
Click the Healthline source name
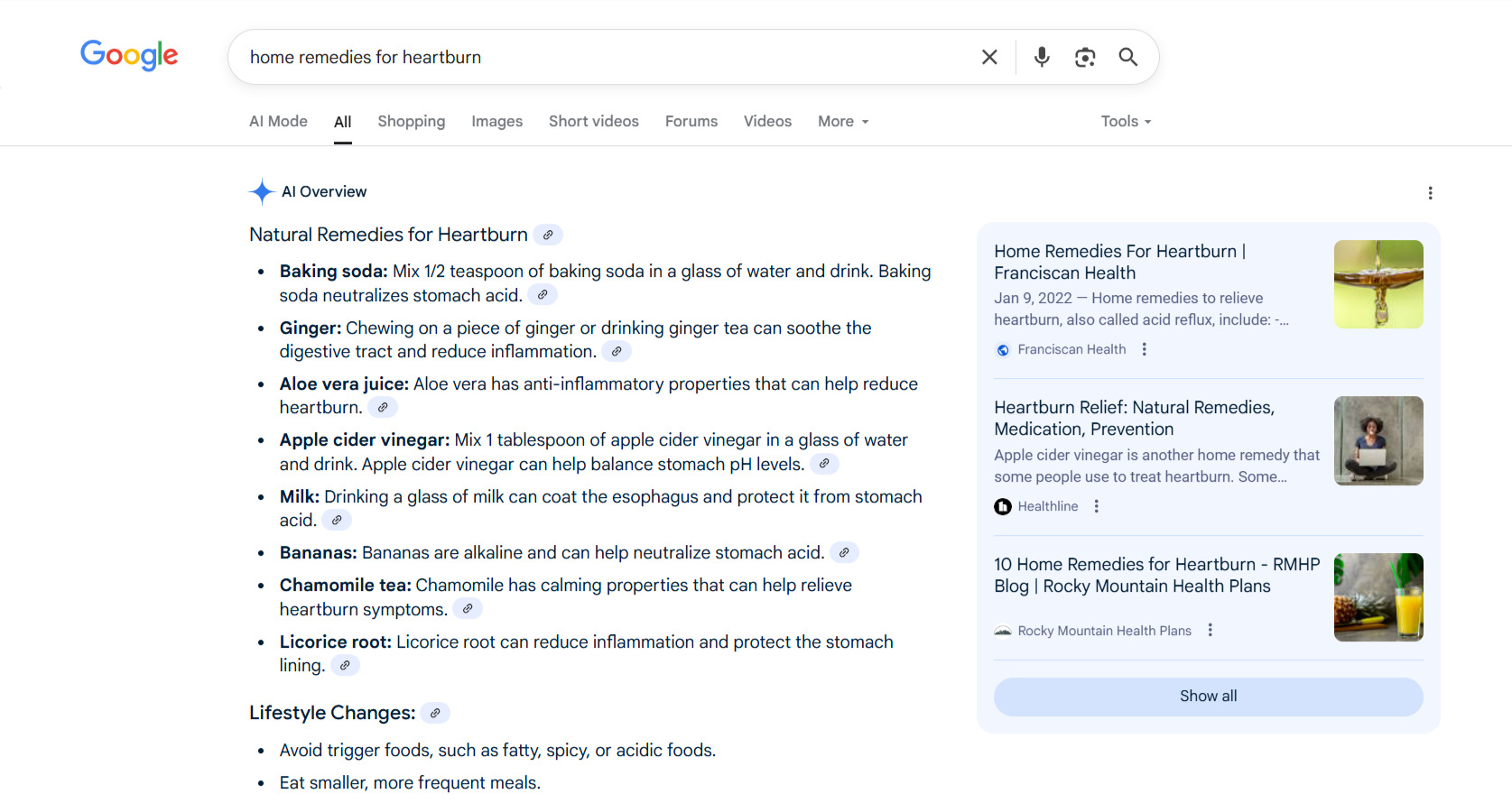coord(1048,506)
